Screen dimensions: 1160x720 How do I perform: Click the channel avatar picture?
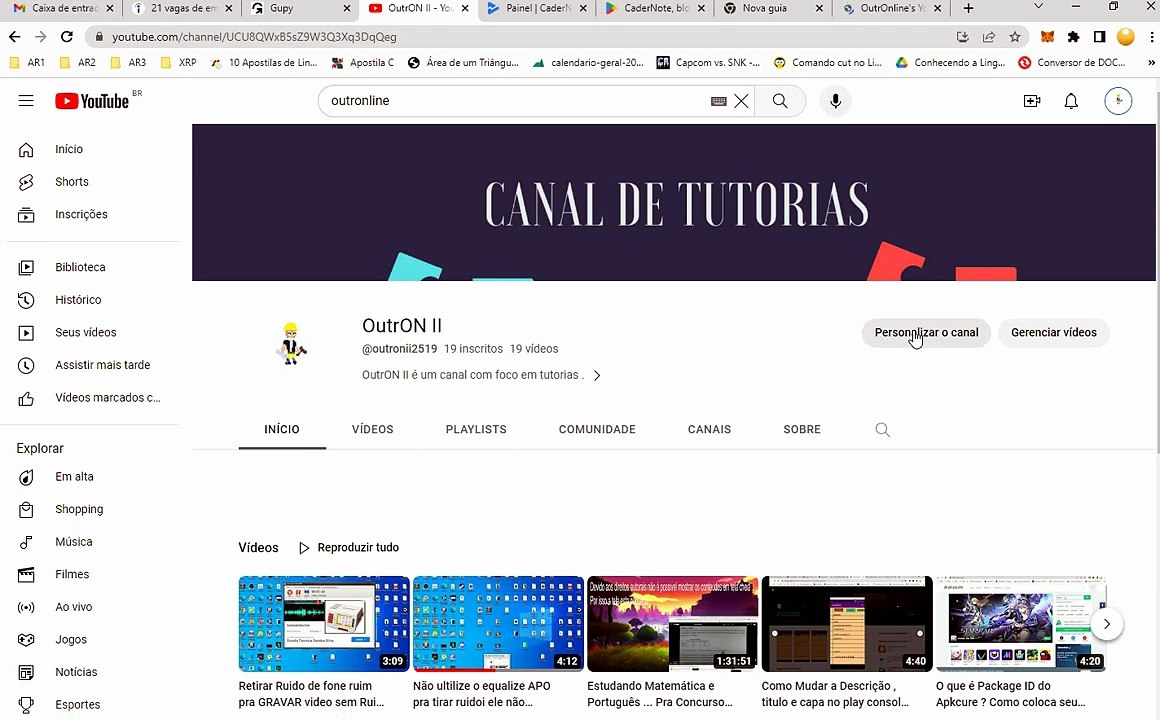coord(291,343)
